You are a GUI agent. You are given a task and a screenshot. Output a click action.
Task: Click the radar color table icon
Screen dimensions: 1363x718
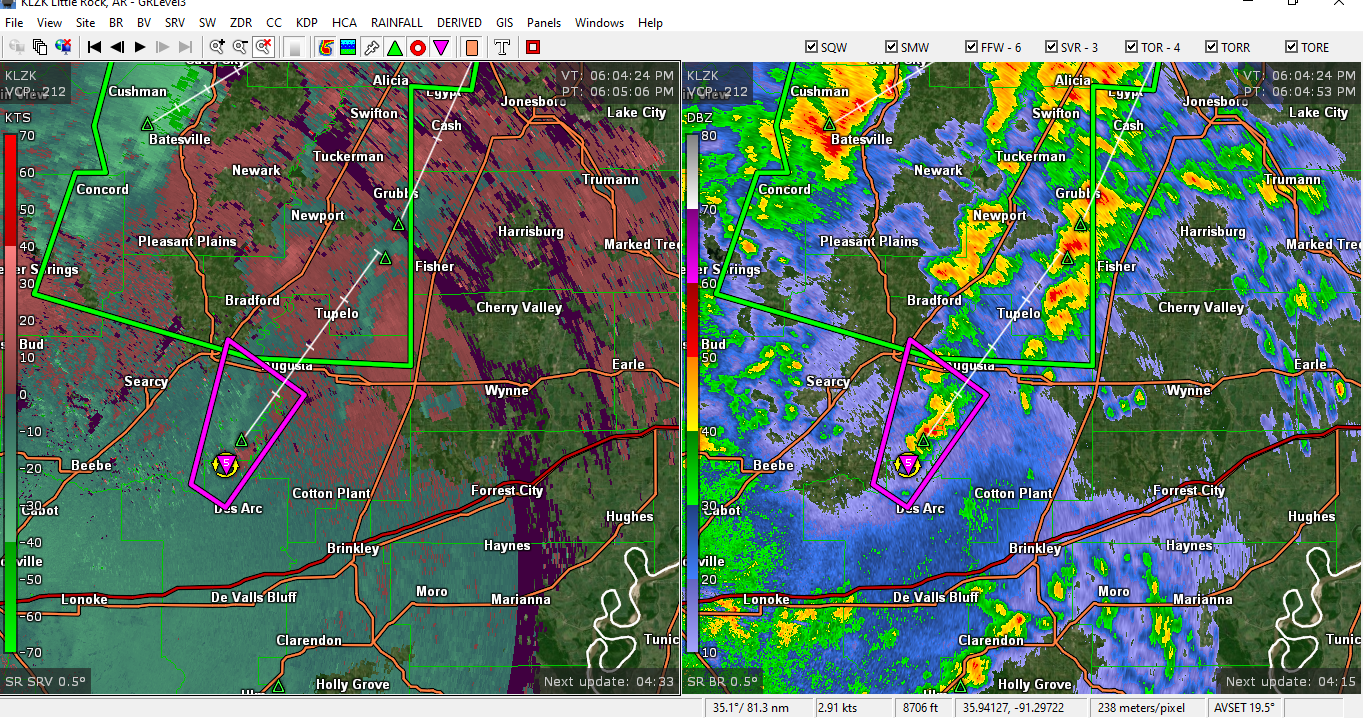click(325, 47)
